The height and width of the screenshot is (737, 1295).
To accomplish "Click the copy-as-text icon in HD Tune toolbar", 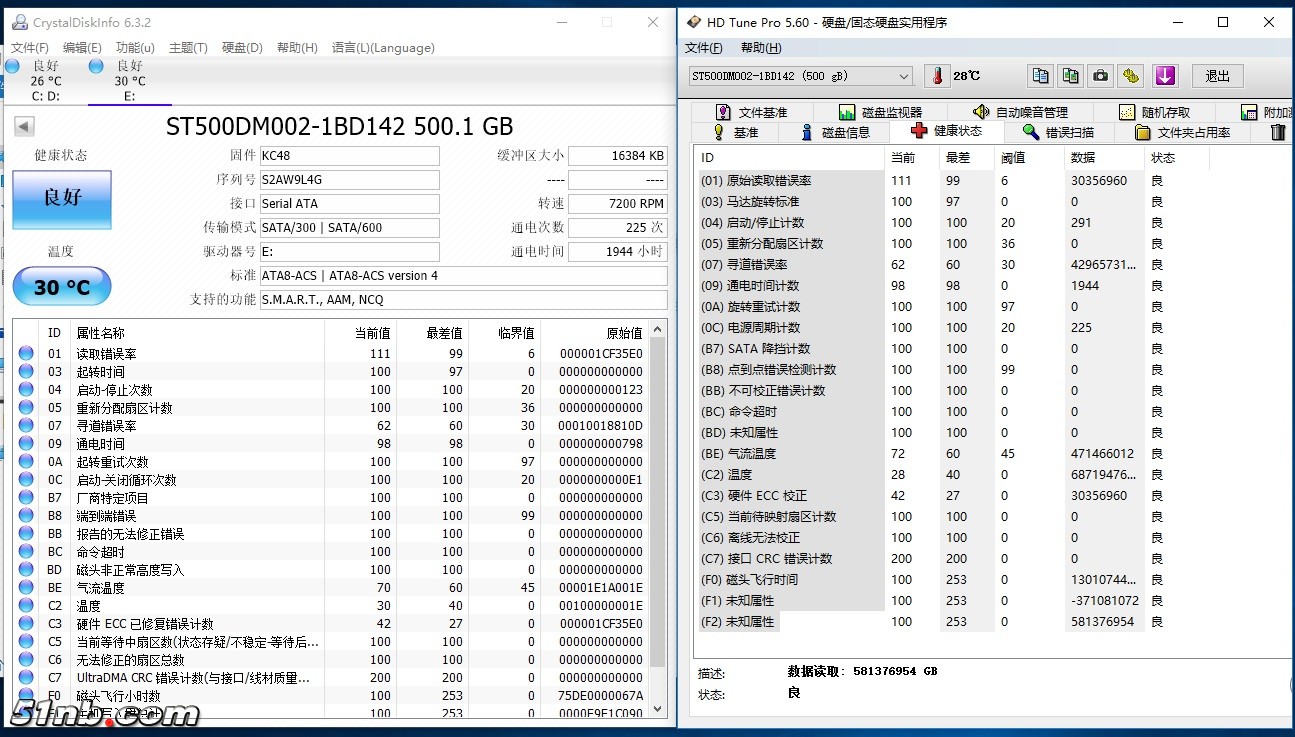I will [1039, 75].
